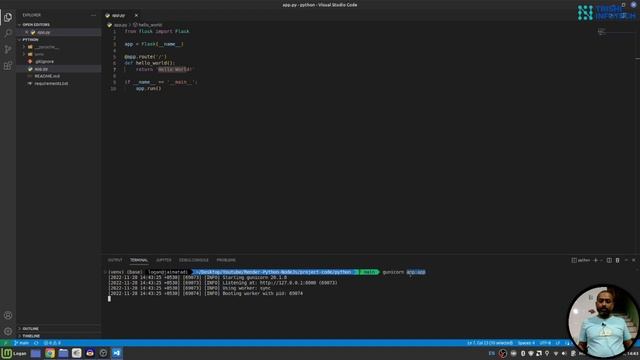Click in the terminal input cursor area
This screenshot has height=360, width=640.
(x=109, y=299)
